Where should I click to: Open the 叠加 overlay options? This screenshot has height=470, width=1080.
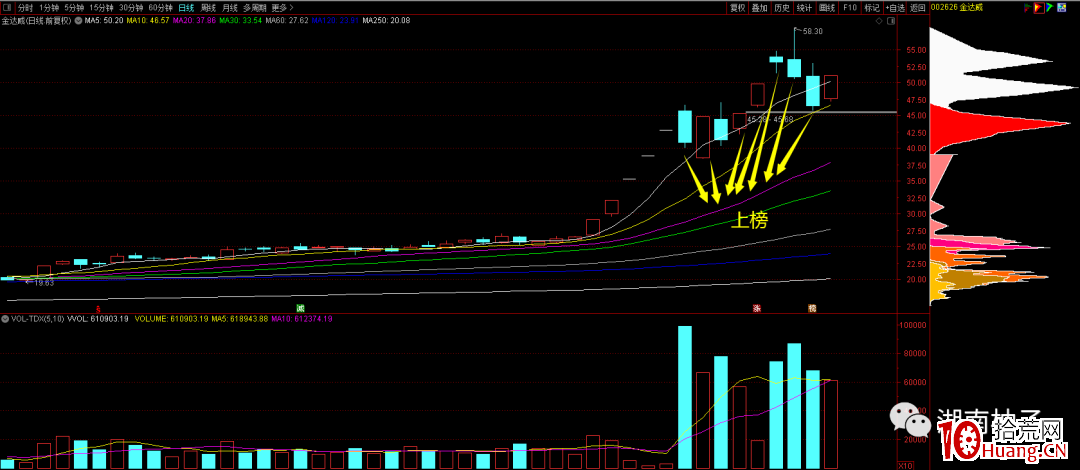click(760, 7)
